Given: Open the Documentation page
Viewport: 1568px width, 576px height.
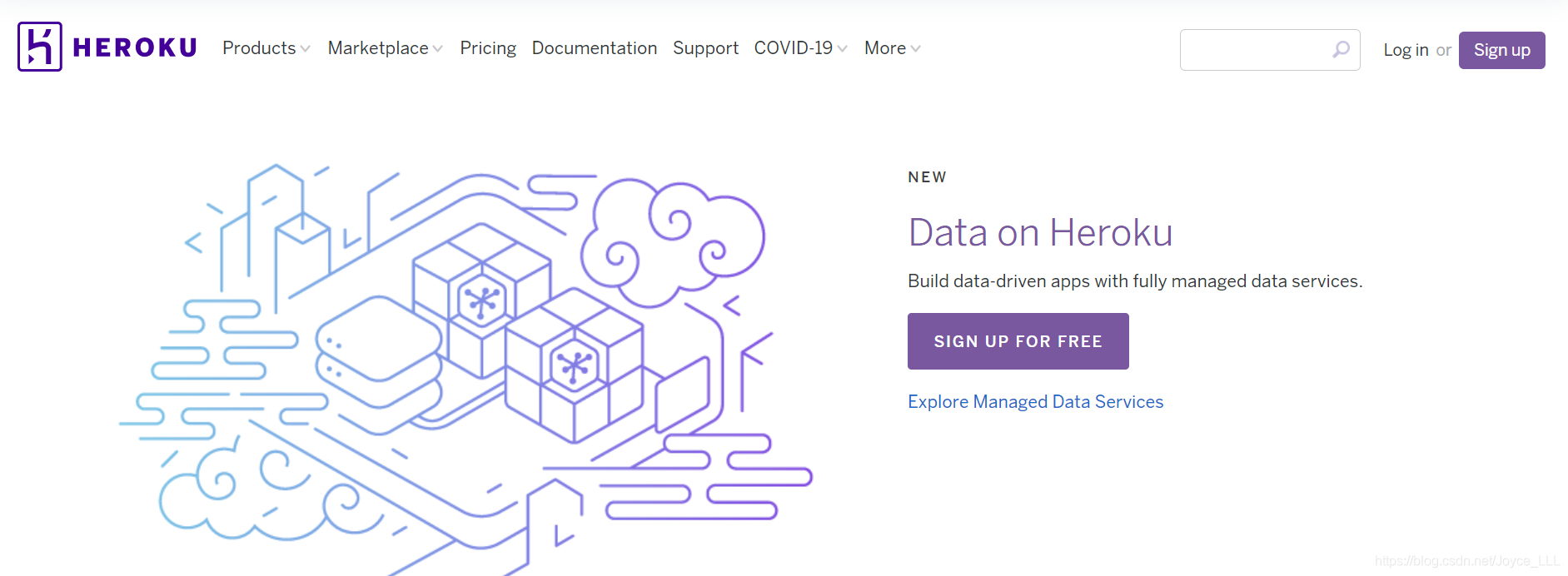Looking at the screenshot, I should tap(595, 48).
